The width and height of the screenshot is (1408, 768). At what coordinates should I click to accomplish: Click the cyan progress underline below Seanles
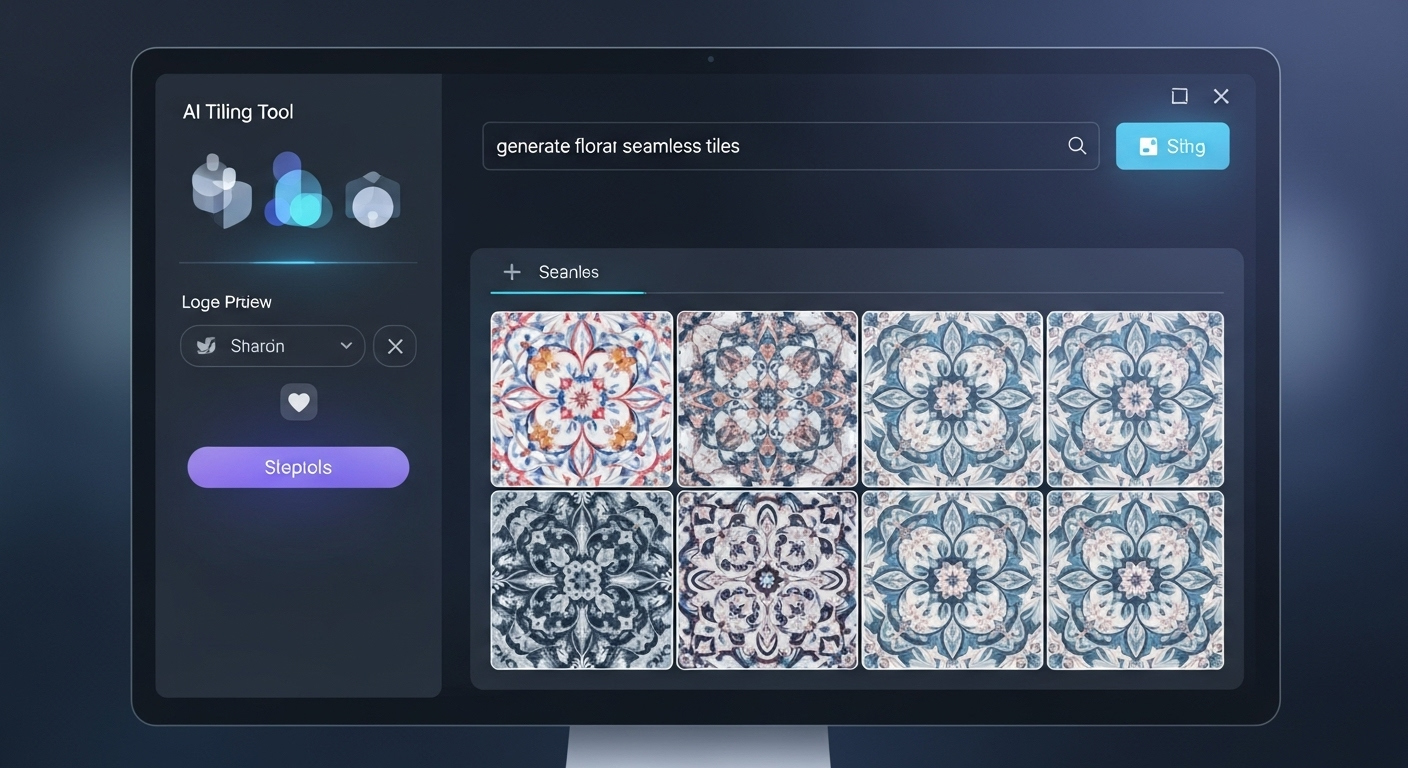coord(567,291)
